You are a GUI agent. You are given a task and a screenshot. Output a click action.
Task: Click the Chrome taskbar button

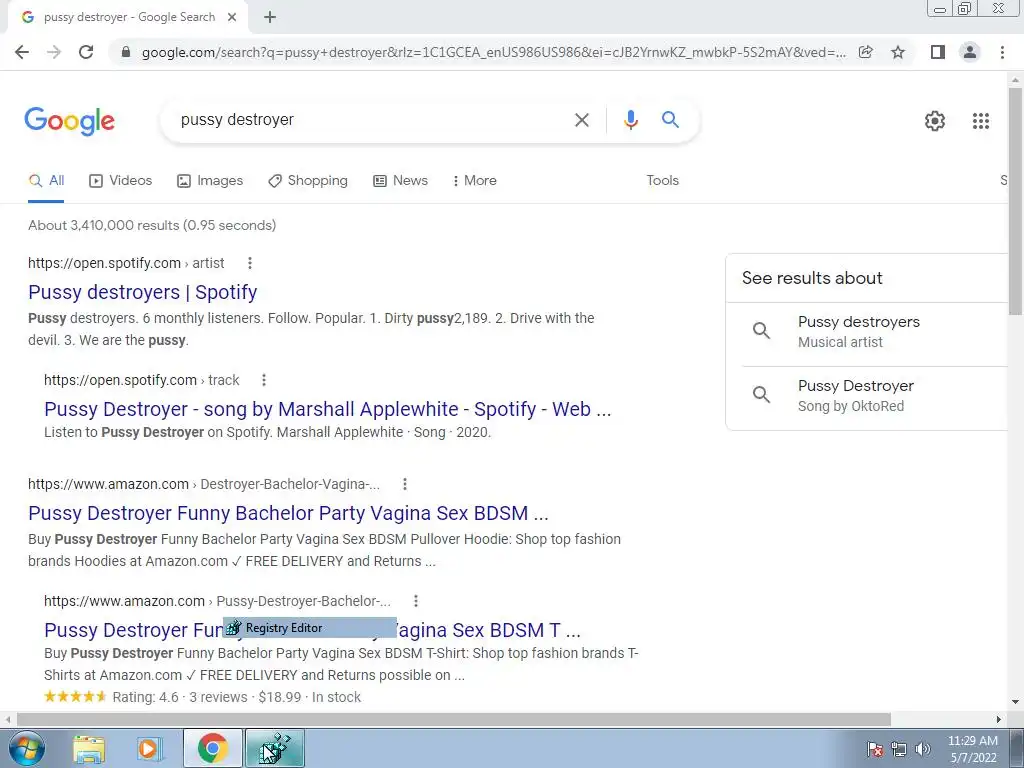[212, 748]
